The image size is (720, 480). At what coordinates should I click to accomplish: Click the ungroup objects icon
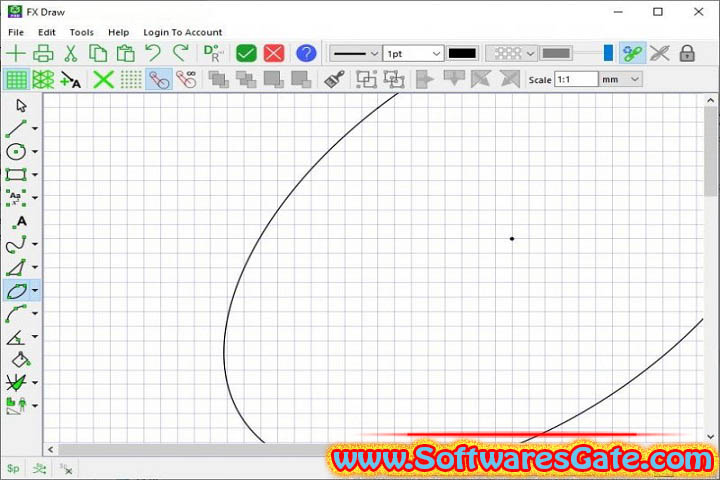click(x=394, y=79)
